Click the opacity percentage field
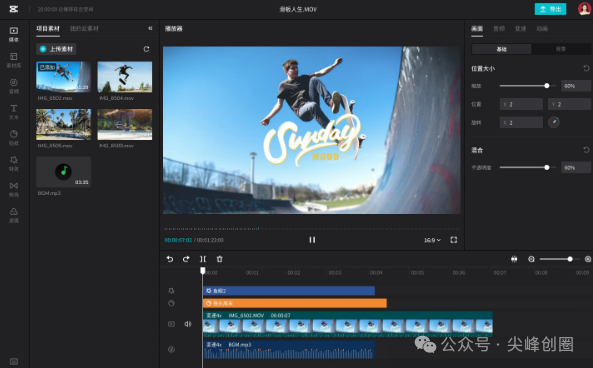593x368 pixels. (x=576, y=168)
